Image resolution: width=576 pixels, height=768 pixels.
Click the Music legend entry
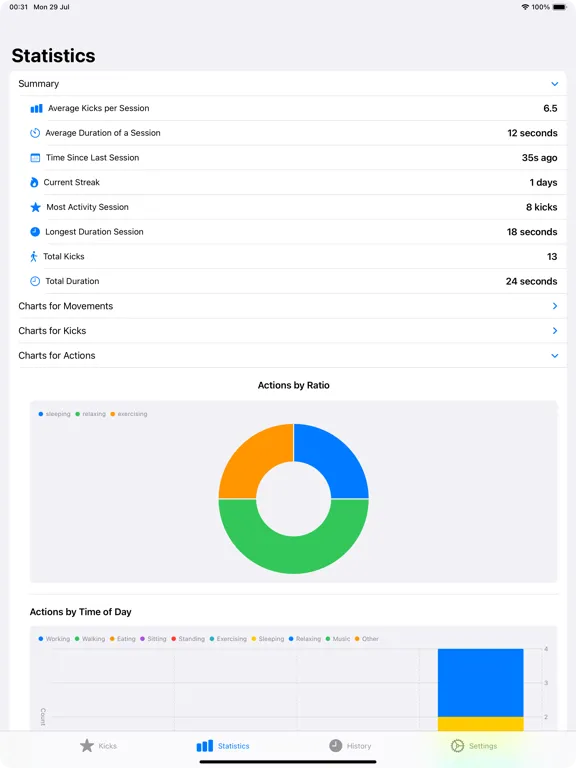tap(338, 639)
